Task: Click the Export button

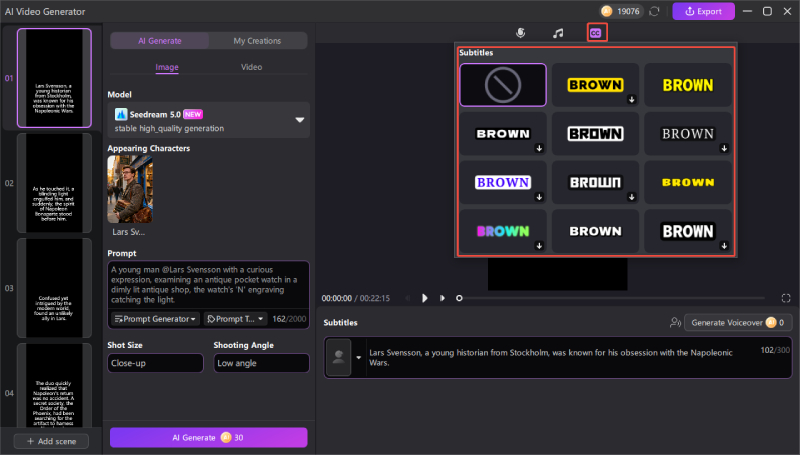Action: tap(703, 11)
